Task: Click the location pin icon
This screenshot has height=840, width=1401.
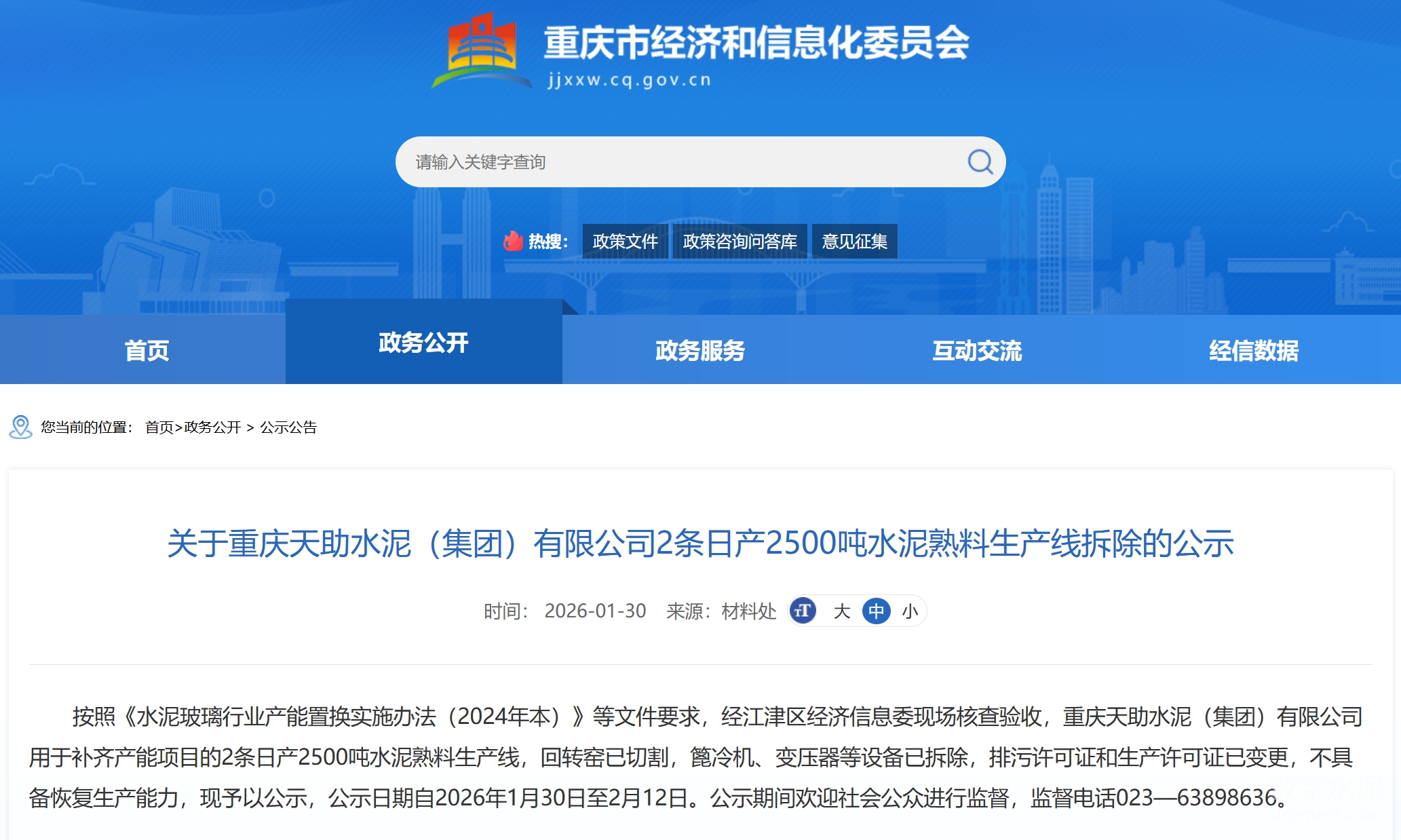Action: [x=20, y=427]
